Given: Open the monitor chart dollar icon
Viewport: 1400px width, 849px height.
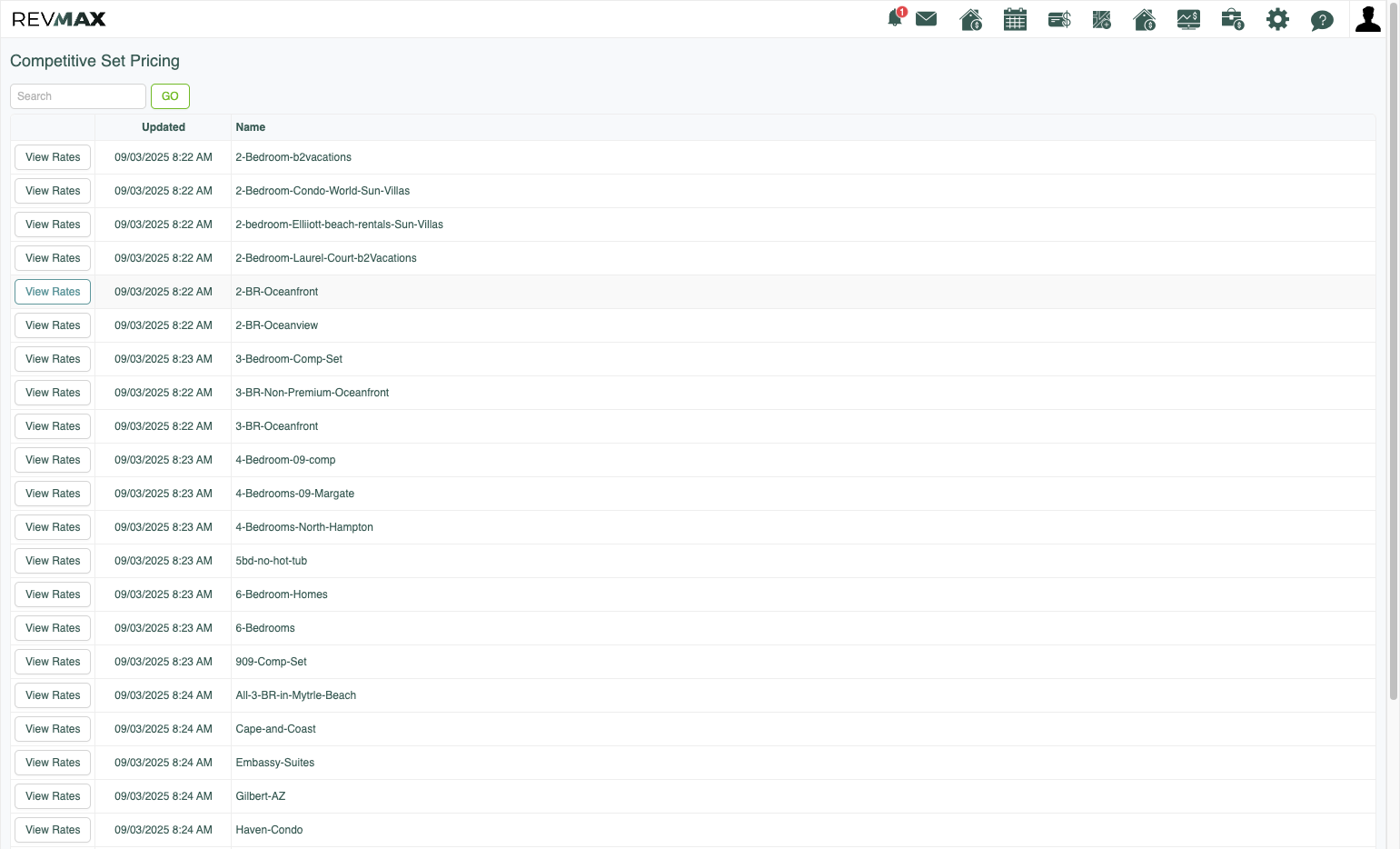Looking at the screenshot, I should point(1188,19).
